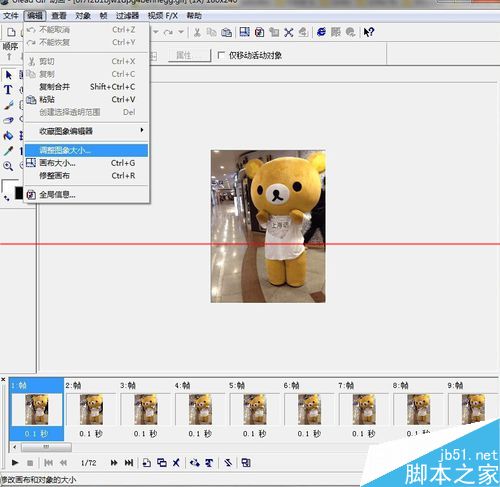The image size is (500, 487).
Task: Click the context help arrow icon
Action: coord(369,32)
